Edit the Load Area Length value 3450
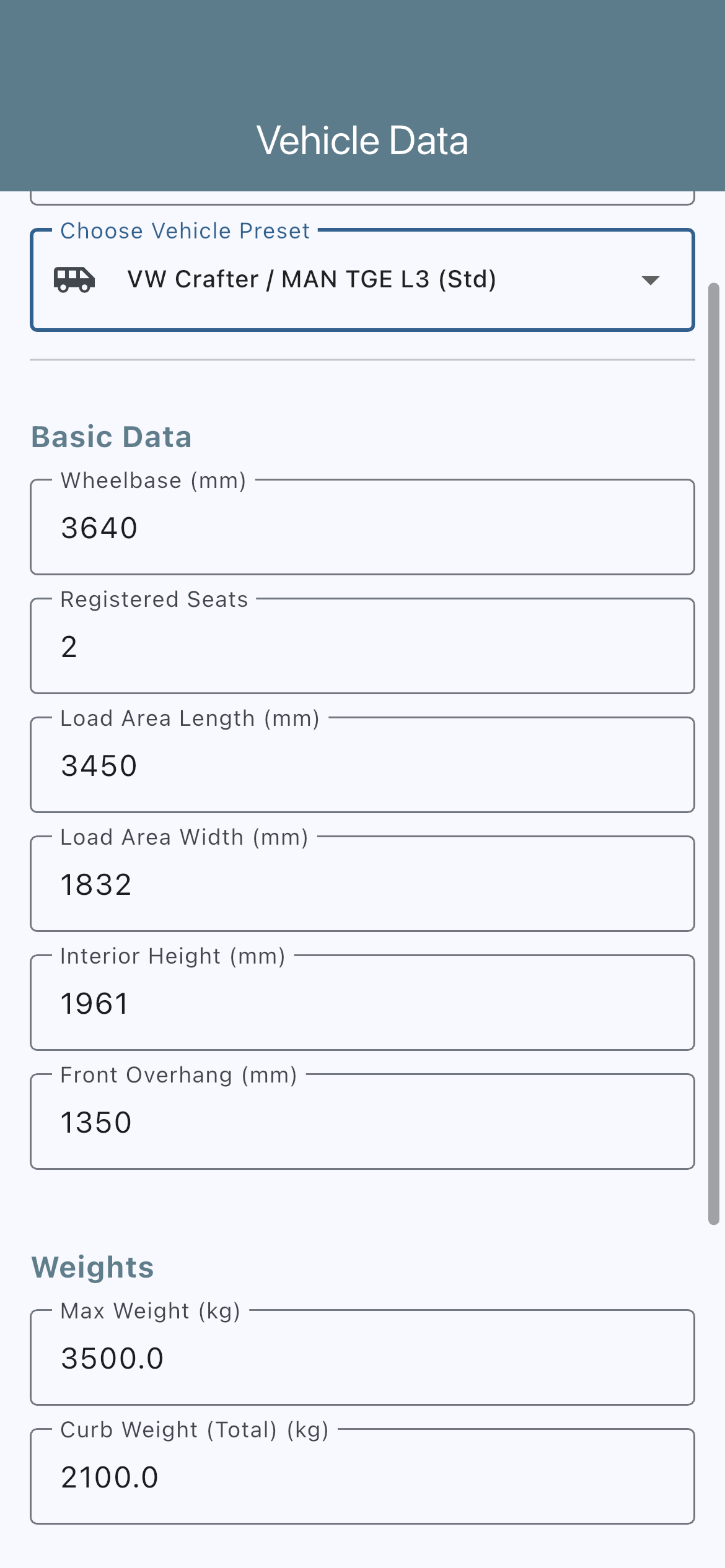This screenshot has height=1568, width=725. click(x=362, y=765)
